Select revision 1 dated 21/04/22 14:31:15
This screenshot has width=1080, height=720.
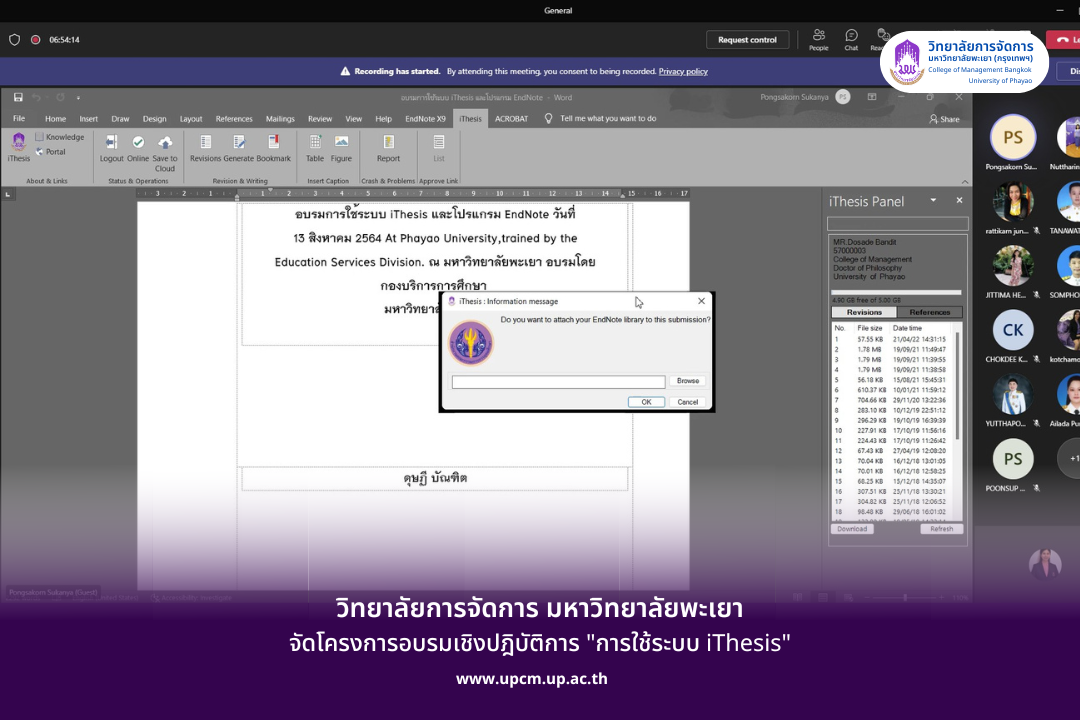(893, 339)
